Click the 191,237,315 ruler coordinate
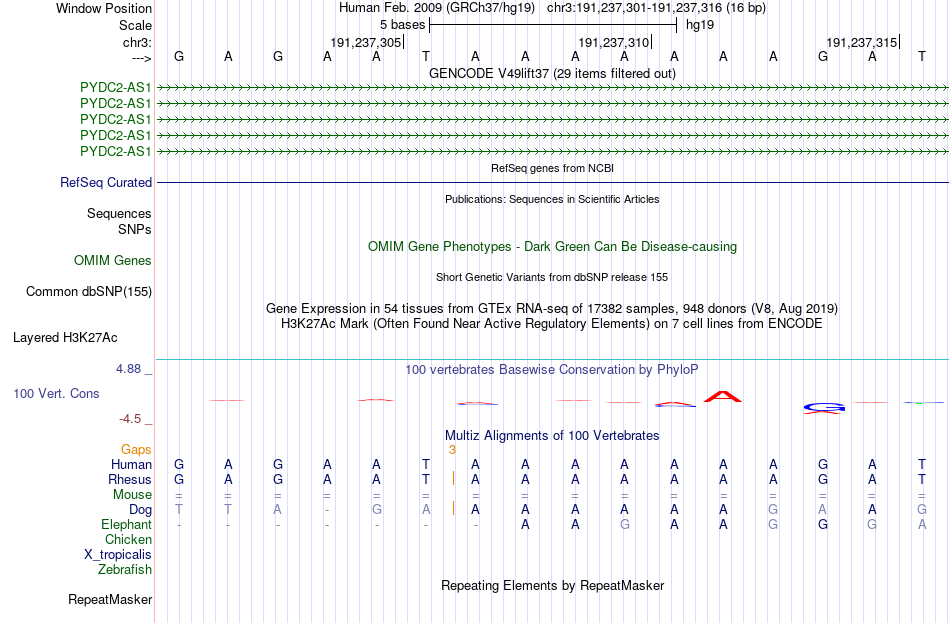The width and height of the screenshot is (950, 623). (x=862, y=42)
